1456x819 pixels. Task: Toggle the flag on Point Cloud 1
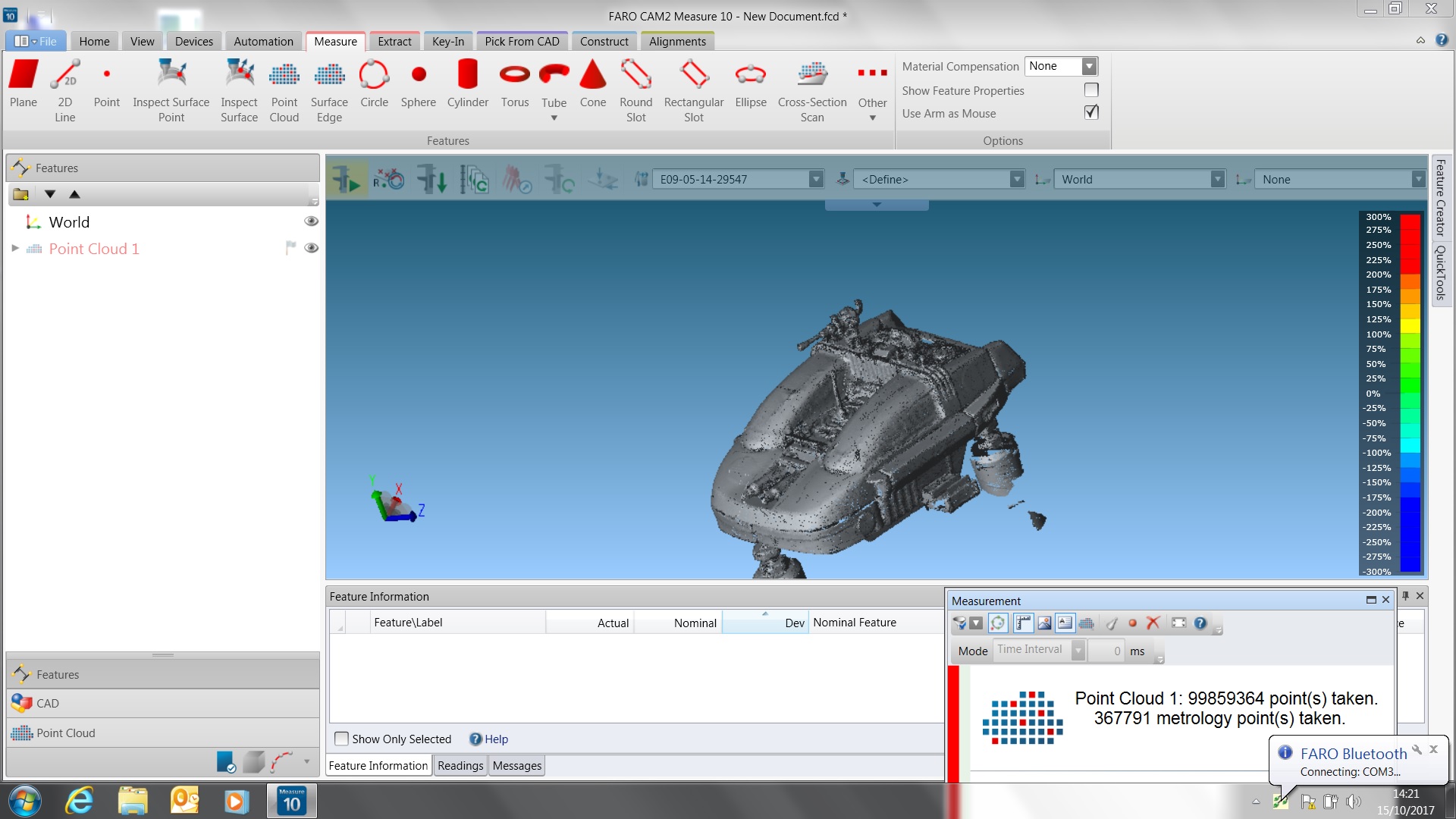click(x=290, y=248)
